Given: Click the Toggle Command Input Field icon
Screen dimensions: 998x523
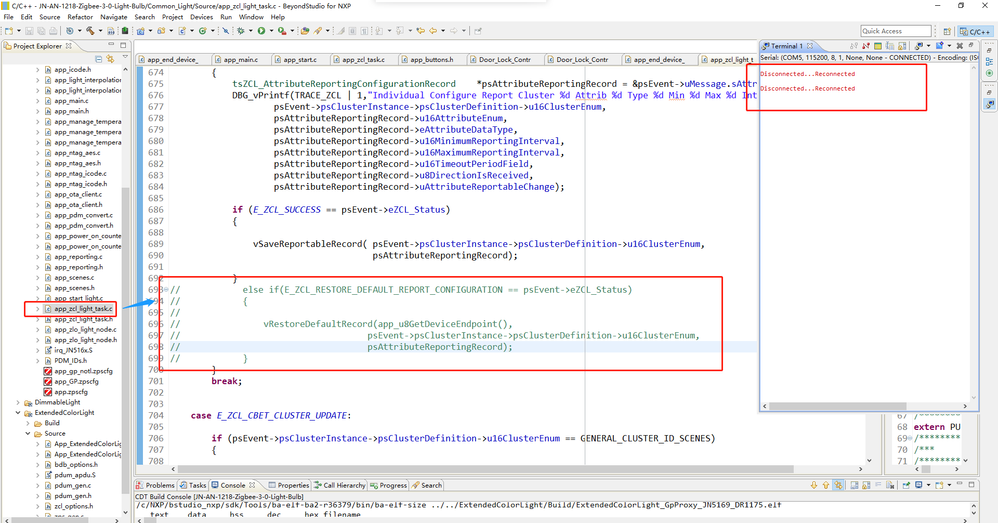Looking at the screenshot, I should [890, 46].
